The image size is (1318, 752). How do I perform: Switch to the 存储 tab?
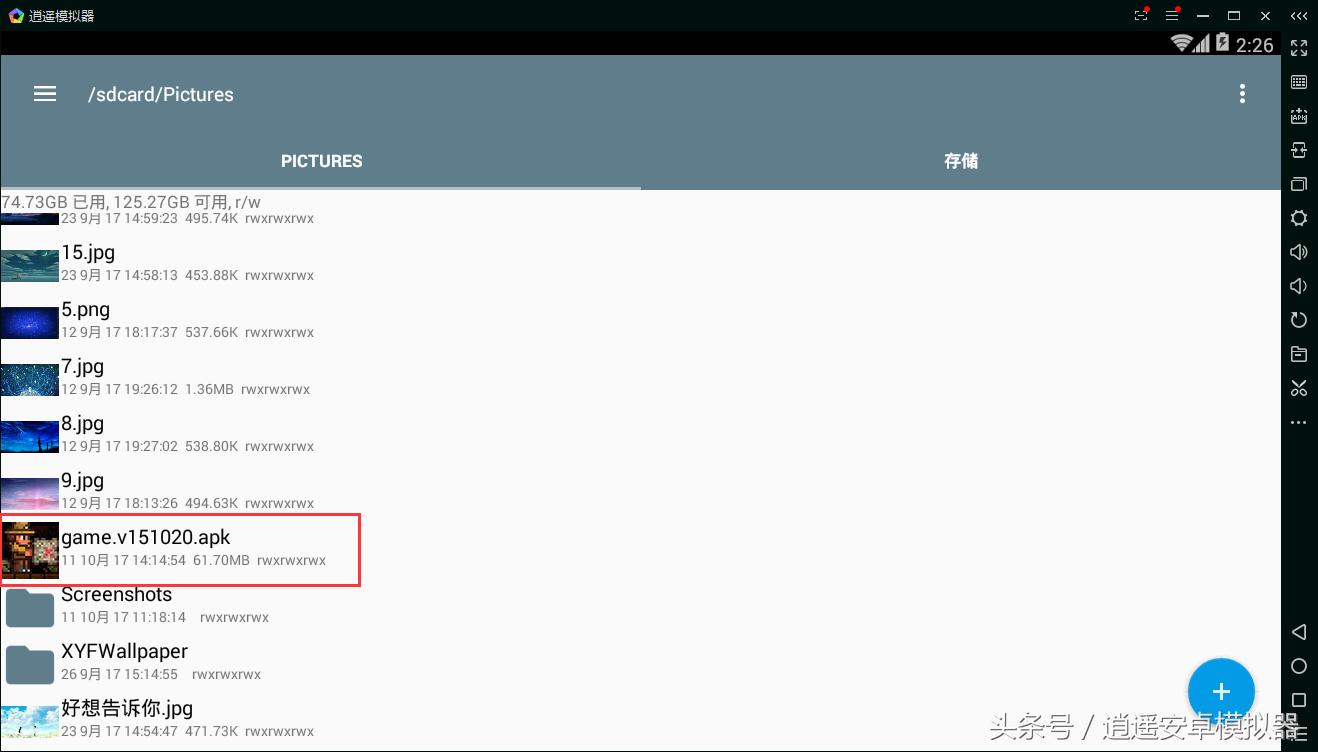coord(960,160)
